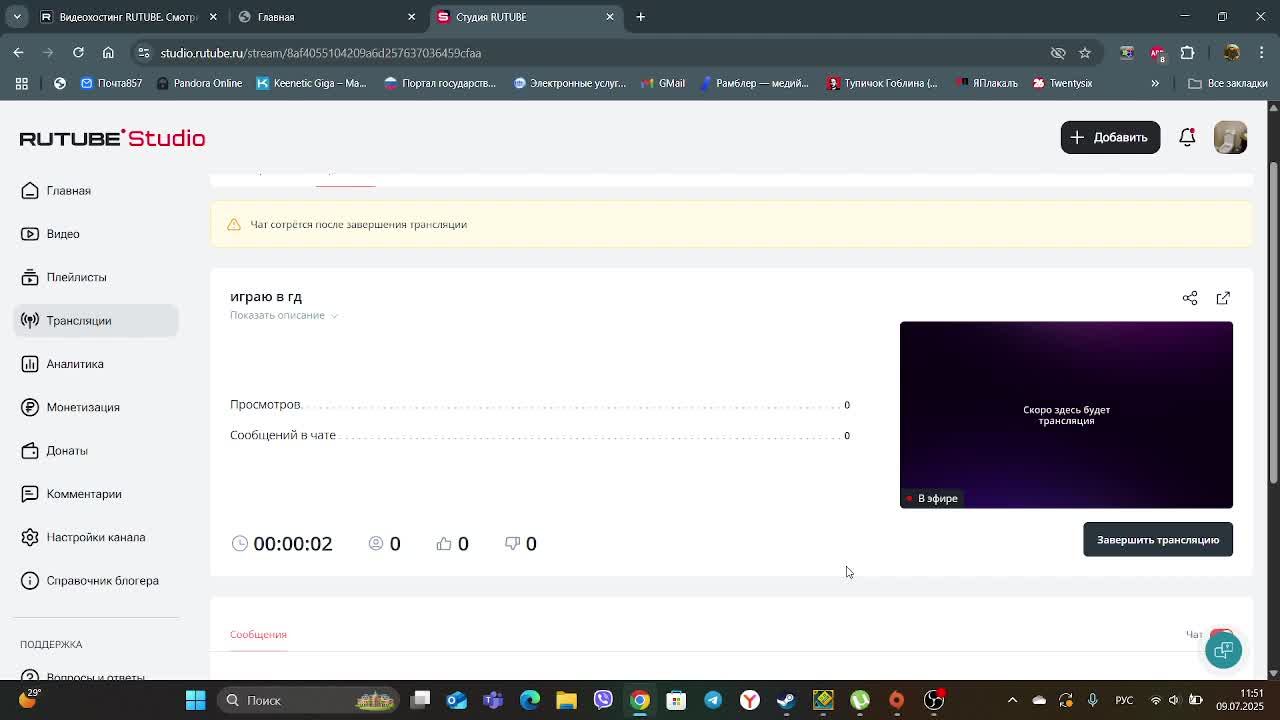Click the chart icon beside Аналитика
1280x720 pixels.
pyautogui.click(x=30, y=364)
